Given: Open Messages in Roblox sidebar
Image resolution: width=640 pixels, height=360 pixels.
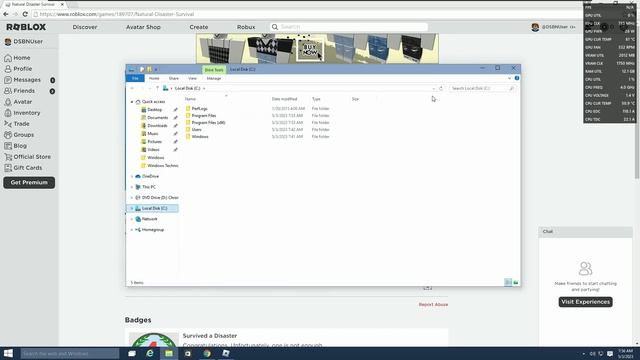Looking at the screenshot, I should pyautogui.click(x=22, y=80).
